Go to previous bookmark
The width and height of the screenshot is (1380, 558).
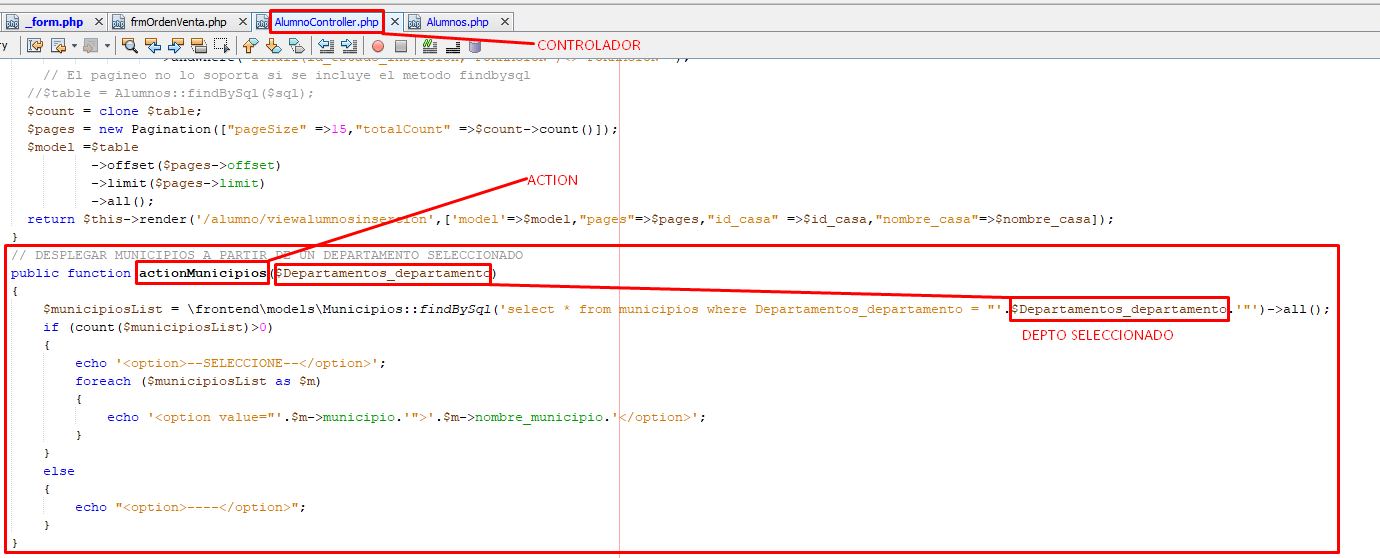[x=250, y=45]
